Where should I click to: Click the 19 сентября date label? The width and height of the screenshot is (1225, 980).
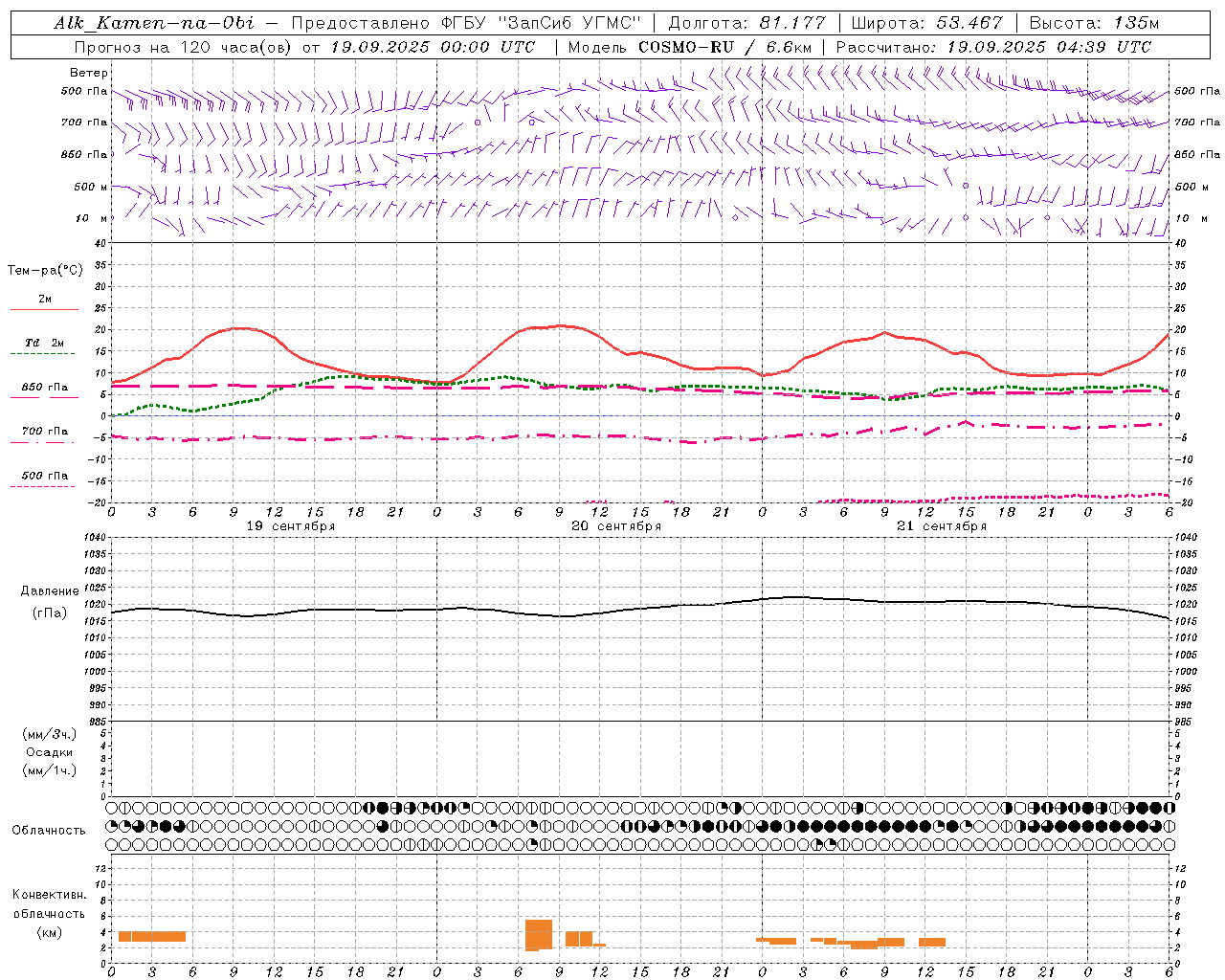click(x=291, y=526)
